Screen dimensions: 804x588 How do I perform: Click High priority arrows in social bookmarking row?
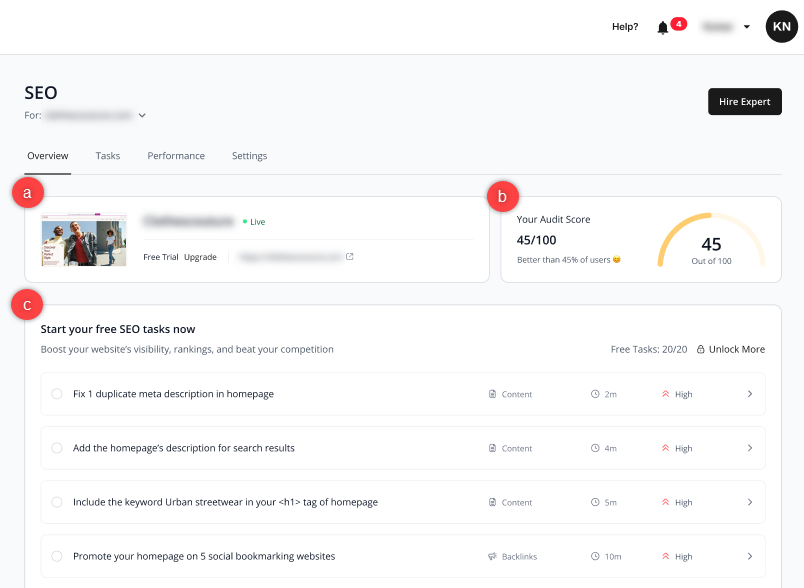(666, 556)
